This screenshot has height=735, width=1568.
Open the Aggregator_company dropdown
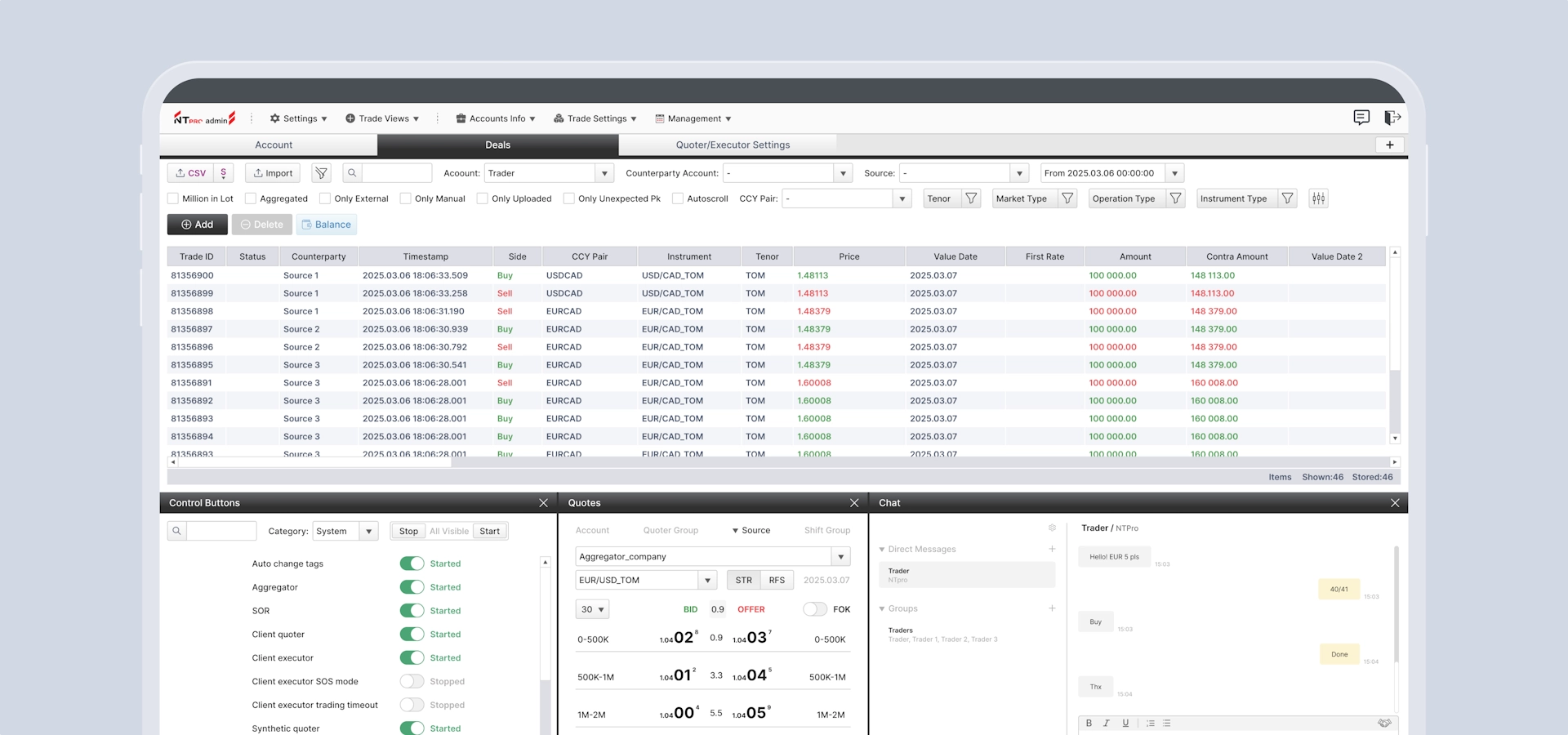[x=840, y=557]
